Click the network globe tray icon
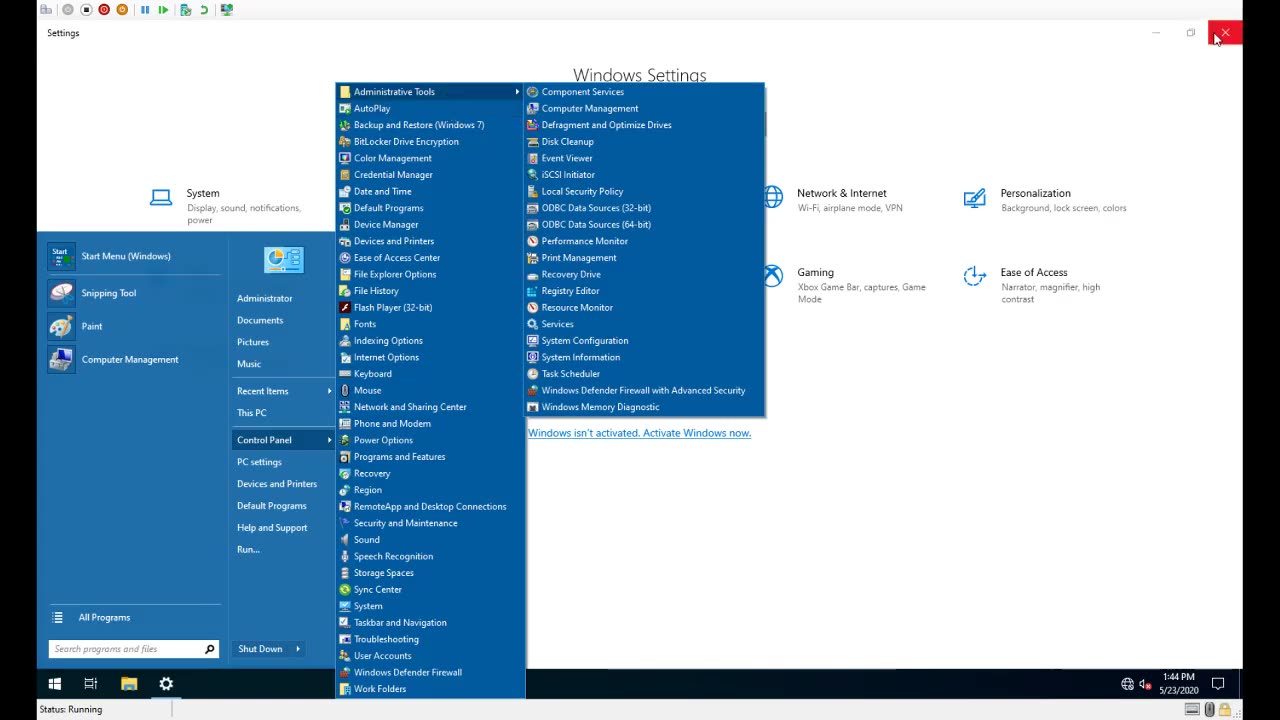Image resolution: width=1280 pixels, height=720 pixels. 1128,684
